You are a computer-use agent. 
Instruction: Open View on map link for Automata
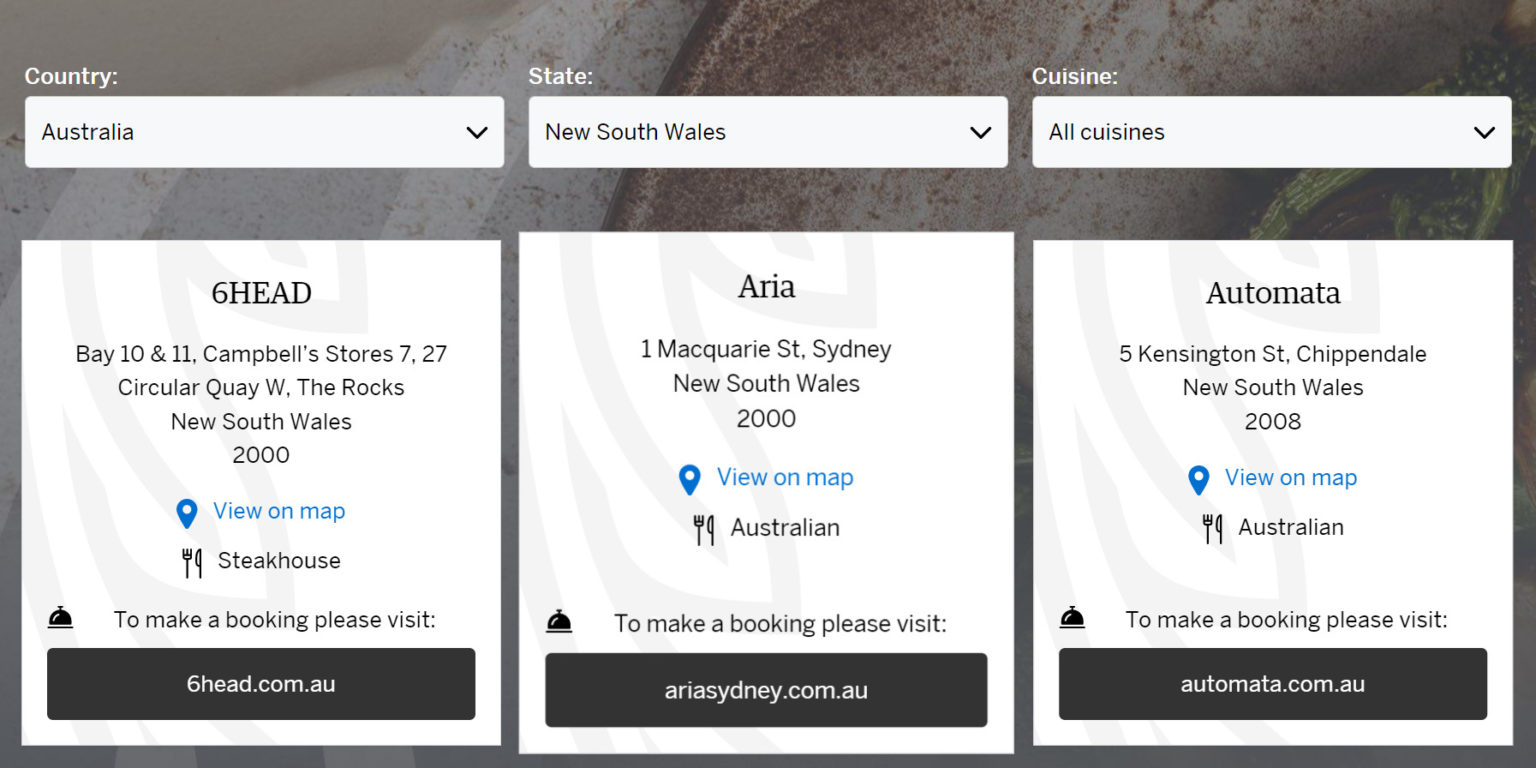(x=1291, y=478)
